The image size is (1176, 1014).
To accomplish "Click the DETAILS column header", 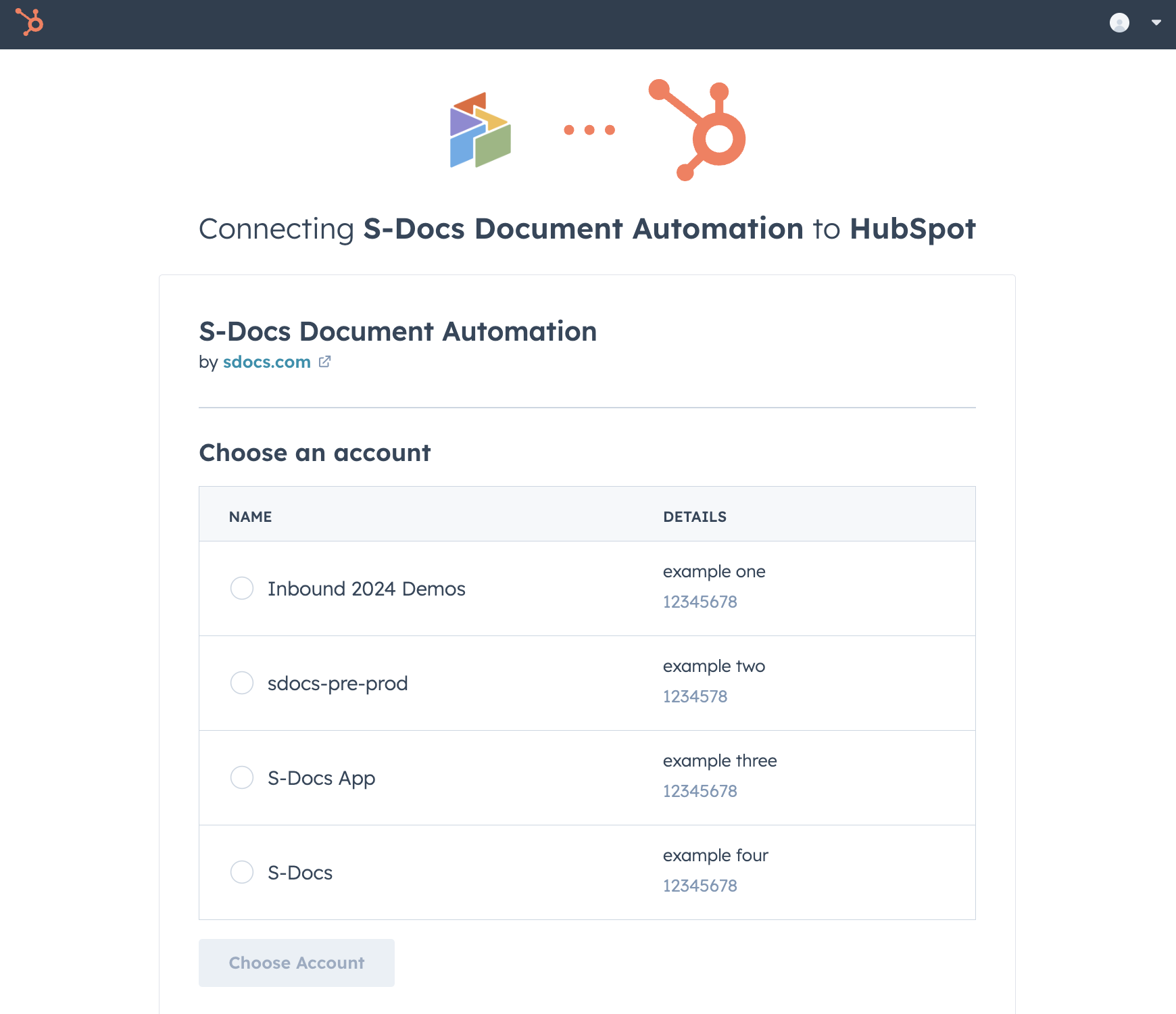I will 695,516.
